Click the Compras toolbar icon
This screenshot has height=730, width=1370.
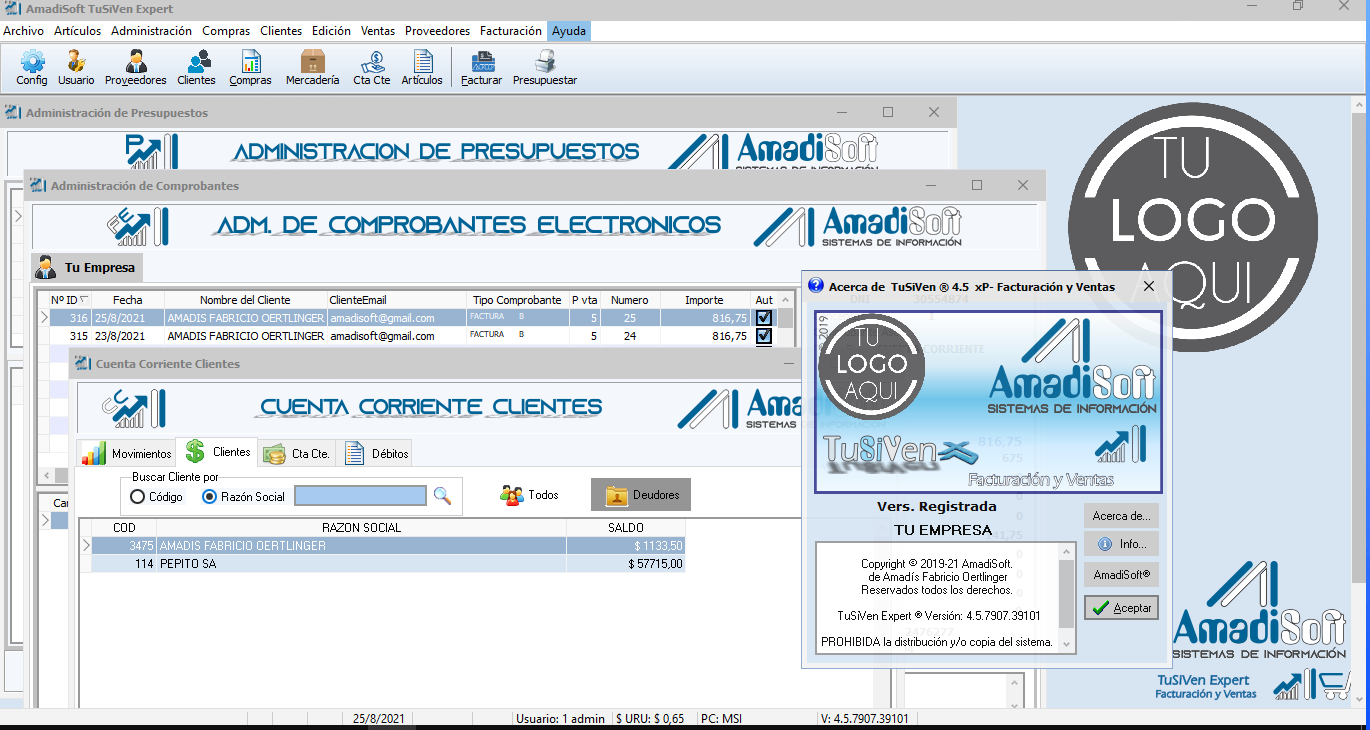coord(250,67)
